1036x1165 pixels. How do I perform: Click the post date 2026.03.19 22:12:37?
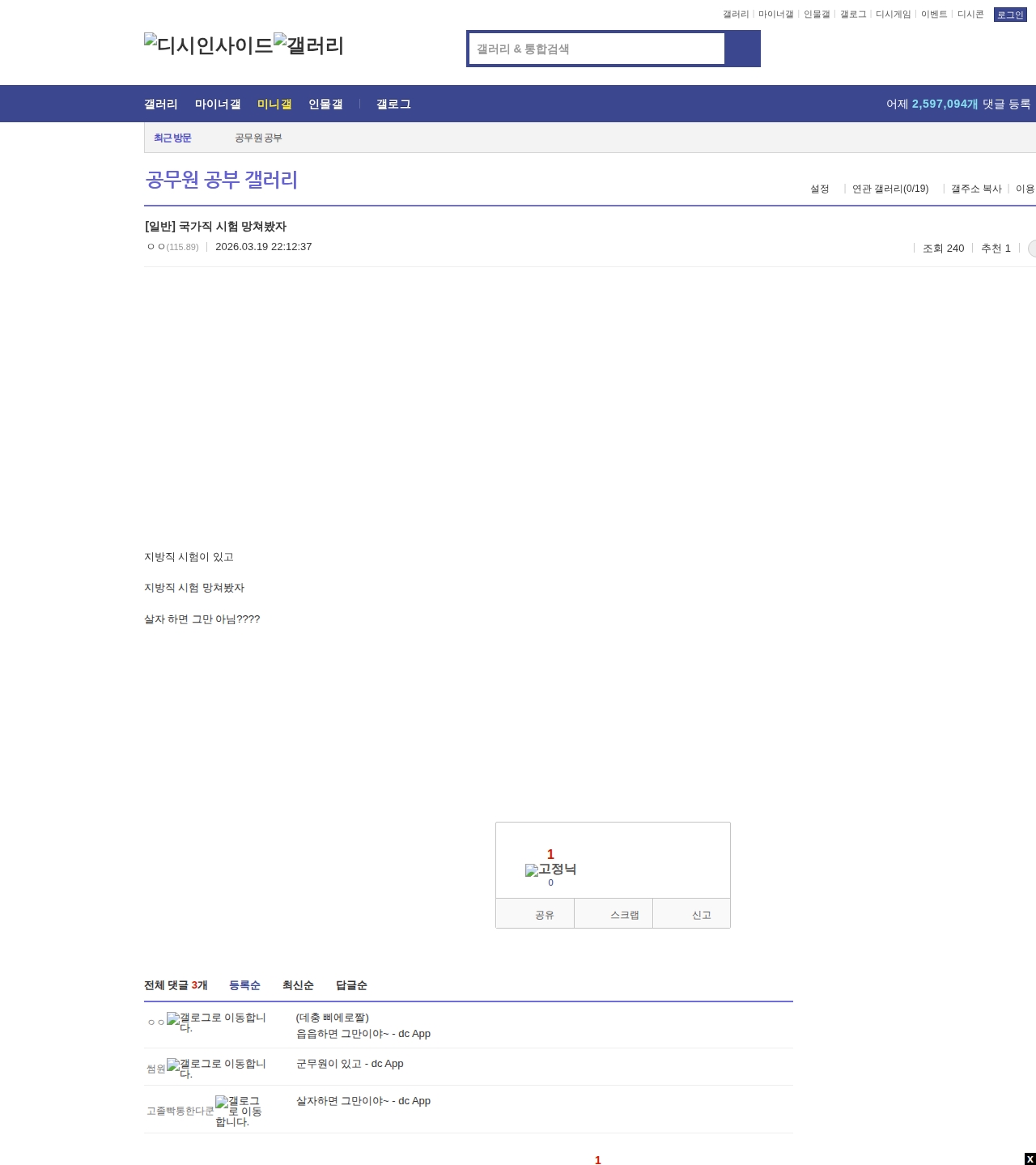(x=264, y=247)
